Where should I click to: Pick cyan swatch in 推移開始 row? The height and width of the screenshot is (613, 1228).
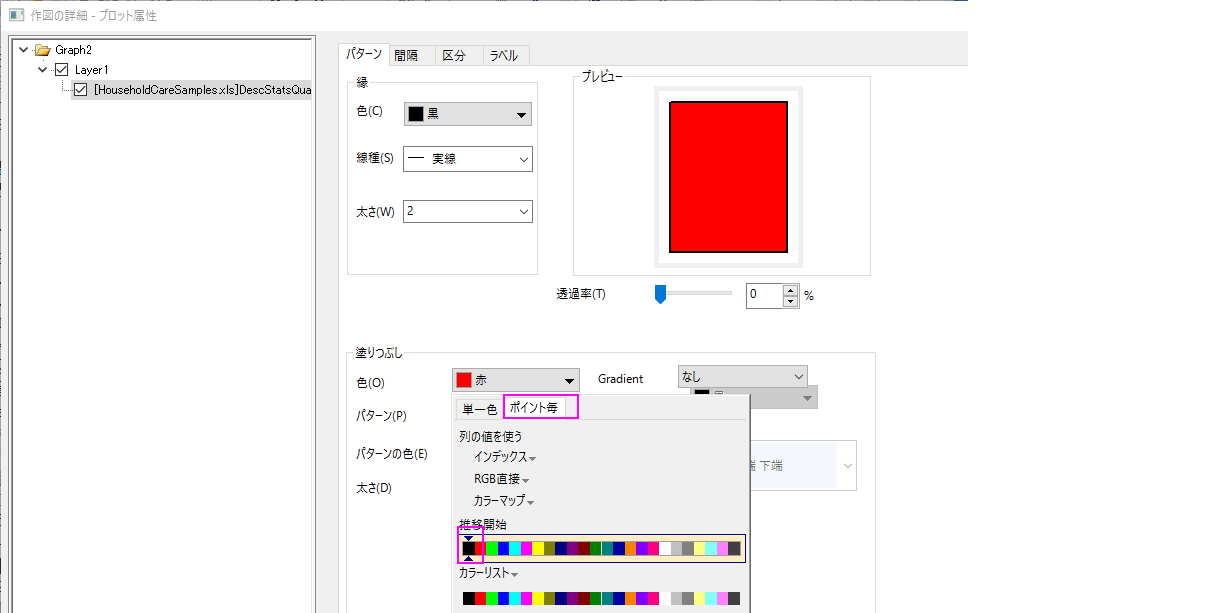(515, 548)
